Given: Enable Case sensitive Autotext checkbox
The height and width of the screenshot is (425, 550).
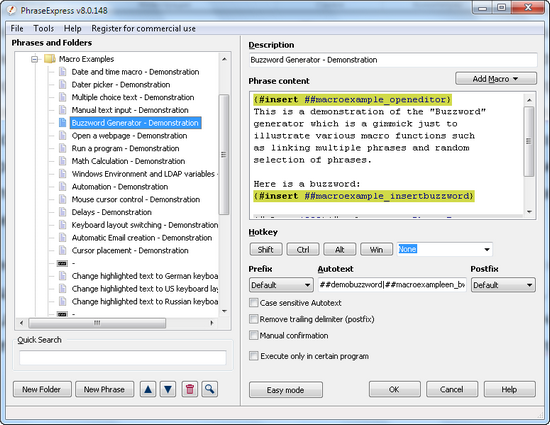Looking at the screenshot, I should click(x=253, y=303).
